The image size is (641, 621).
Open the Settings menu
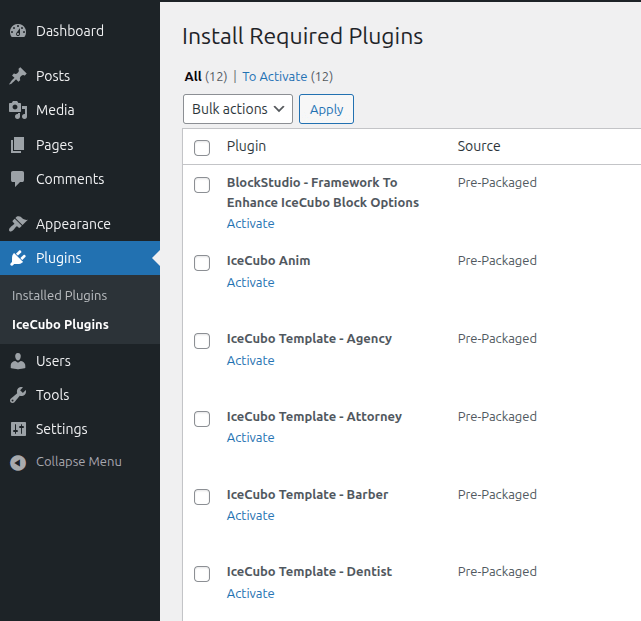coord(61,429)
